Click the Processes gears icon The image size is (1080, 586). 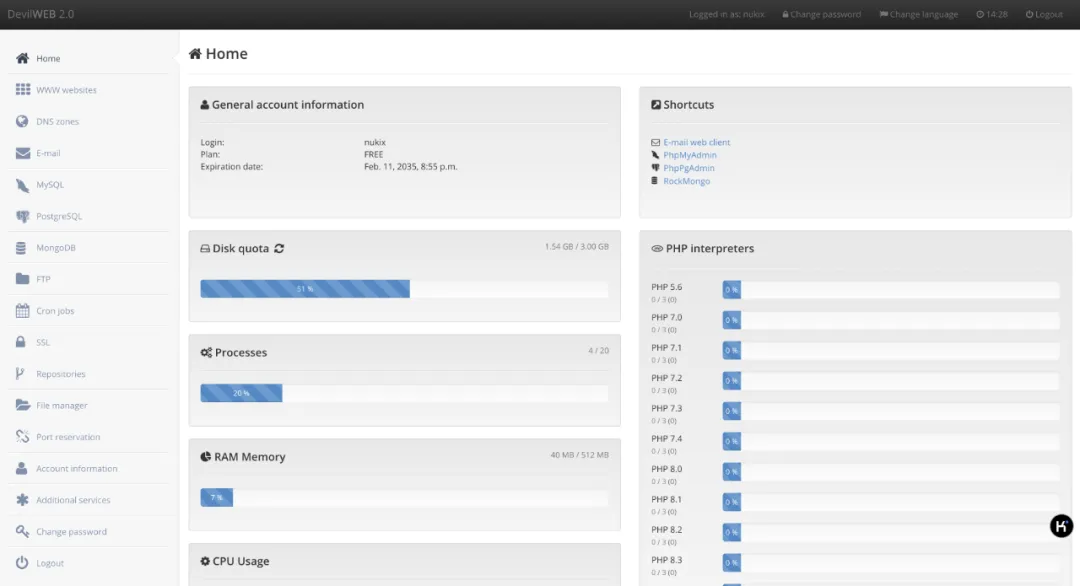point(206,353)
